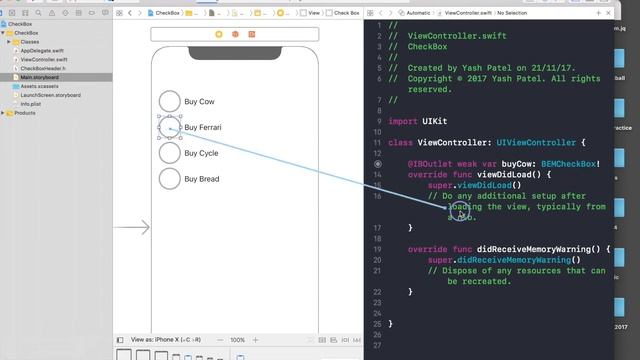Click the Buy Ferrari label
Image resolution: width=640 pixels, height=360 pixels.
(203, 127)
